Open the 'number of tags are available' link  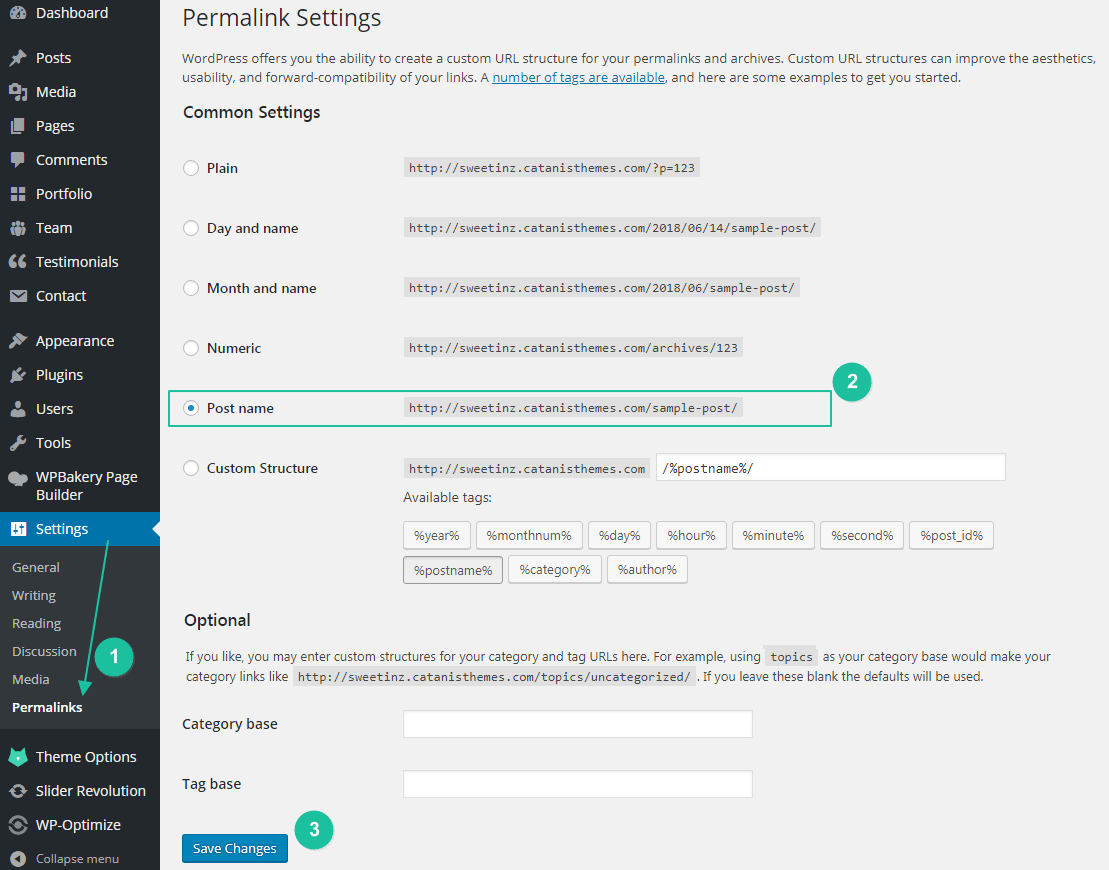pos(579,77)
